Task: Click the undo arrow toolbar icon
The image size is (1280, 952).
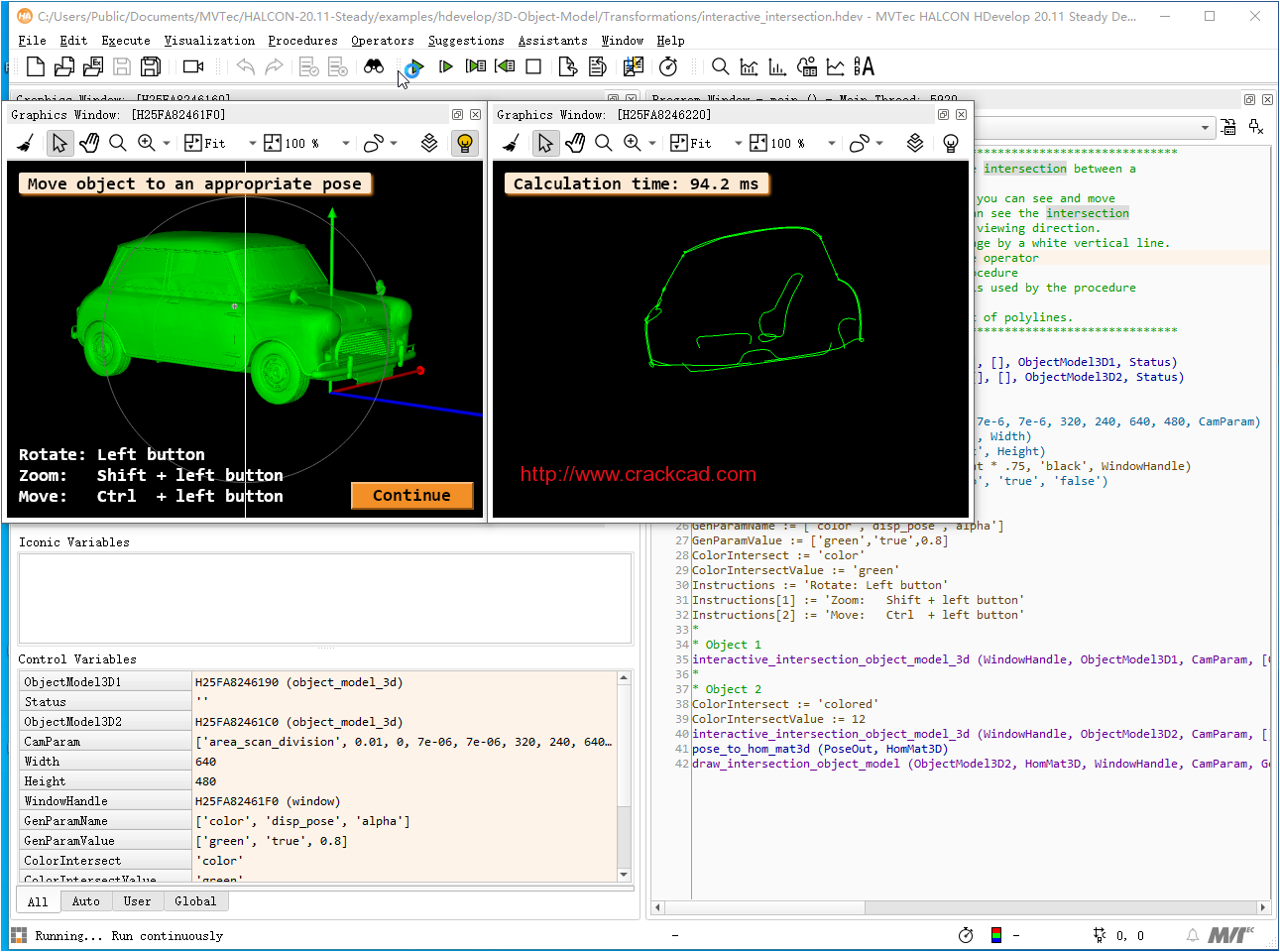Action: [245, 66]
